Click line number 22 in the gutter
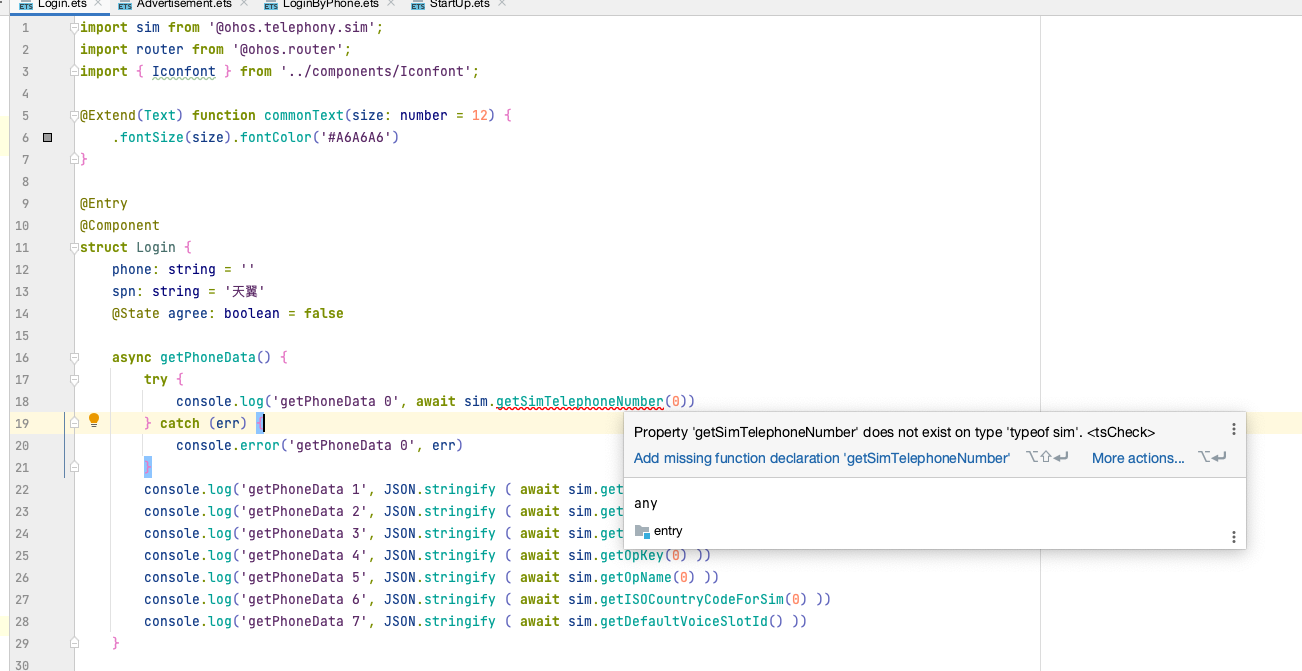The height and width of the screenshot is (671, 1302). click(23, 489)
